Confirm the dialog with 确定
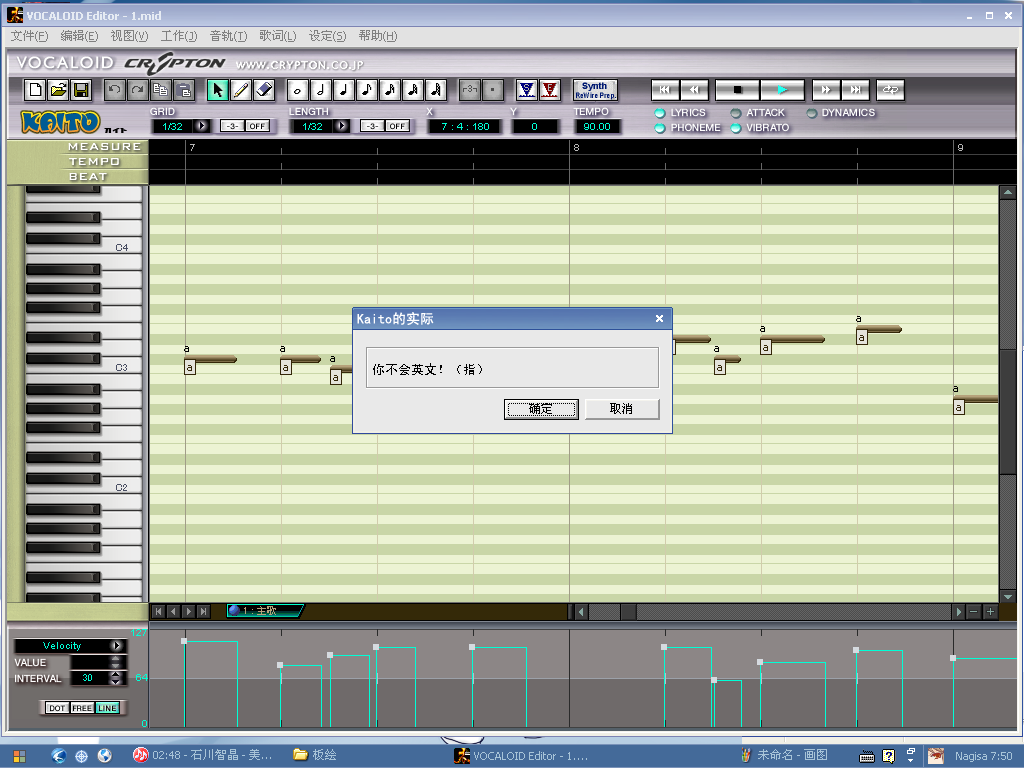Viewport: 1024px width, 768px height. [x=541, y=409]
